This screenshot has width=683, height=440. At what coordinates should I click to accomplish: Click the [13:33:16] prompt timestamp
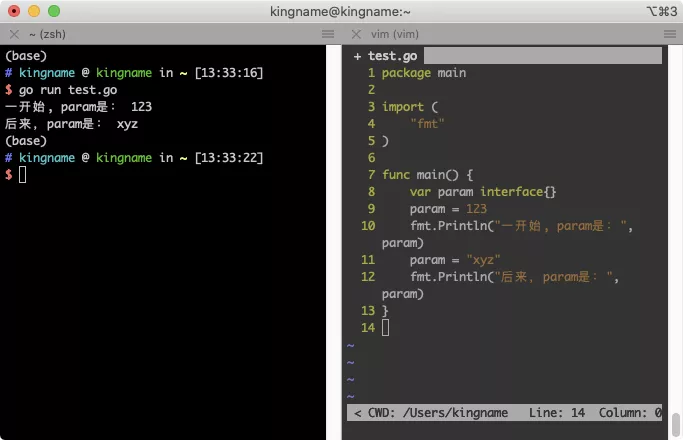pyautogui.click(x=229, y=73)
